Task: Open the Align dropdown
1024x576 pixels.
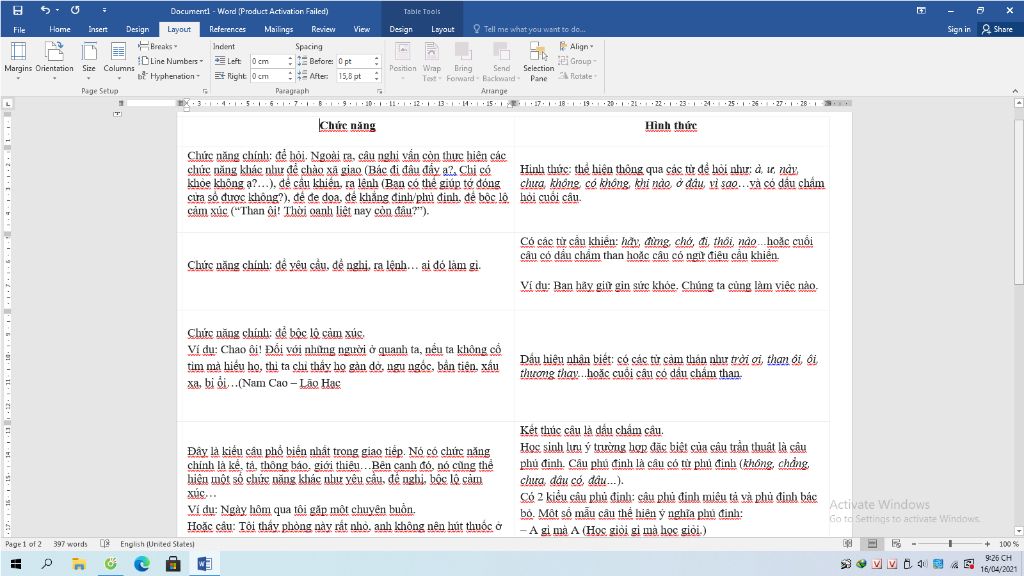Action: (x=577, y=46)
